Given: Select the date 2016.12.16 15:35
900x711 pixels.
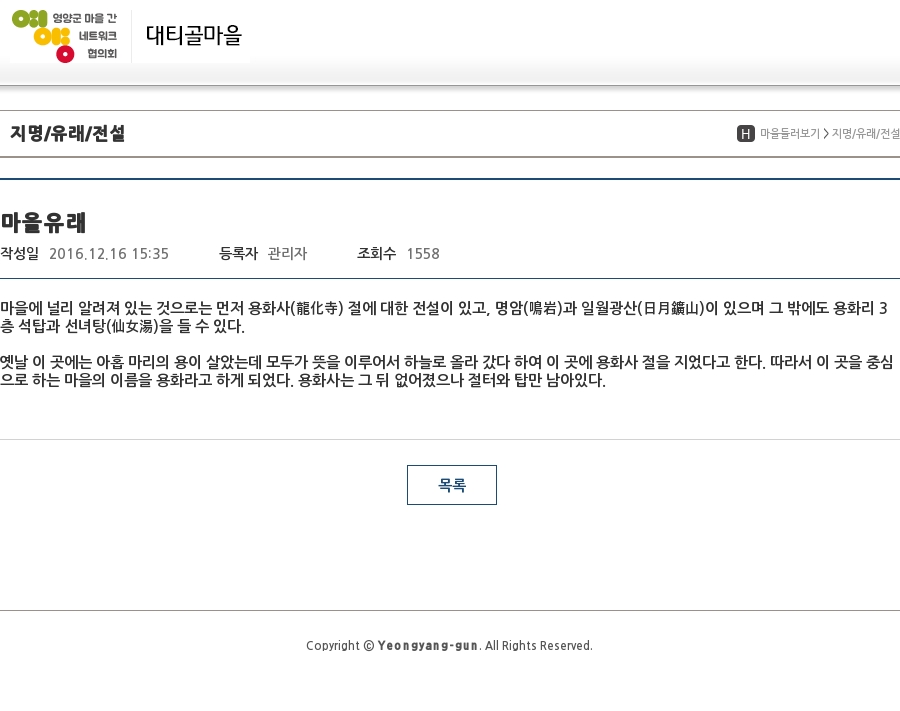Looking at the screenshot, I should (109, 254).
